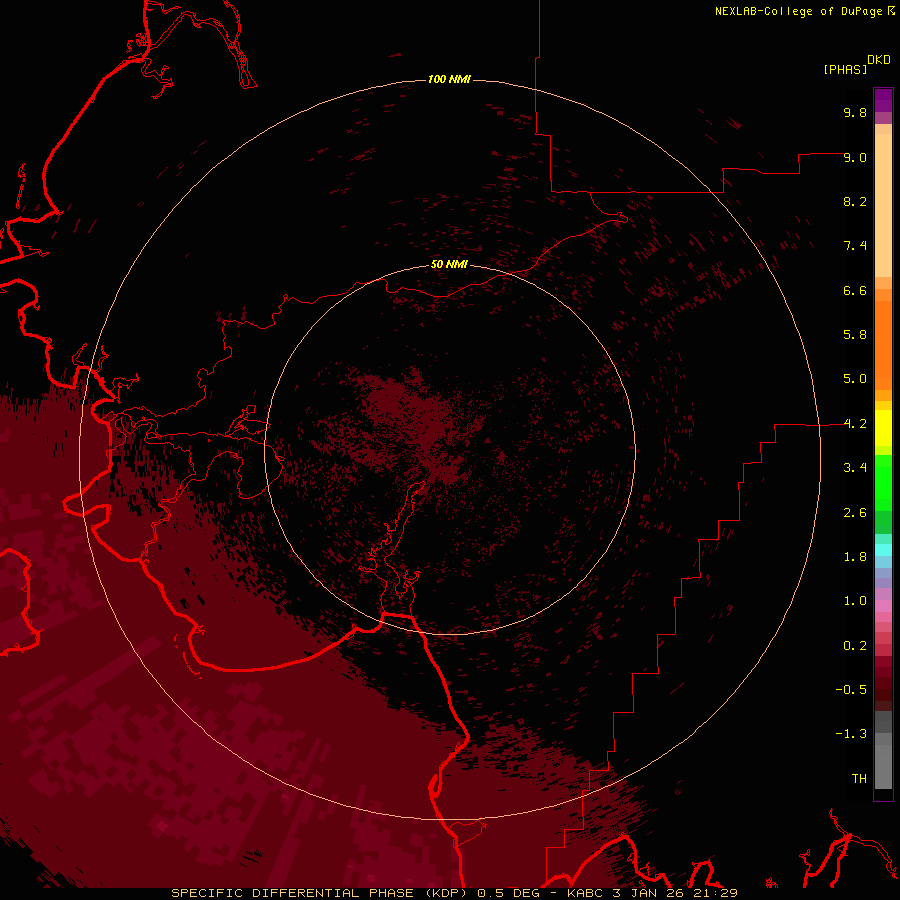Click the -0.5 value on the color scale
The height and width of the screenshot is (900, 900).
pyautogui.click(x=851, y=690)
